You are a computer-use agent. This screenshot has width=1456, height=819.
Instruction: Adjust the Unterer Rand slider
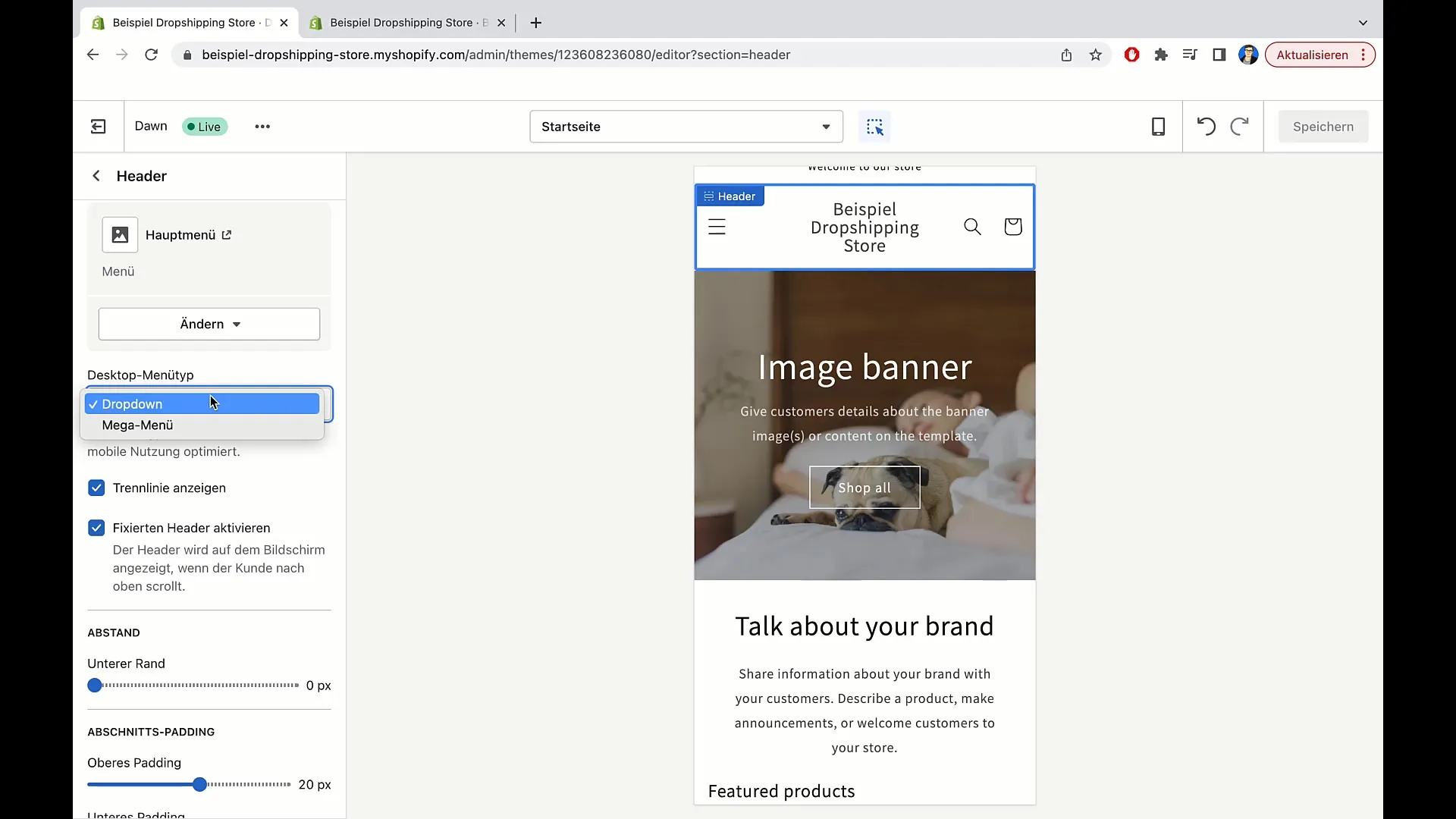(x=95, y=686)
